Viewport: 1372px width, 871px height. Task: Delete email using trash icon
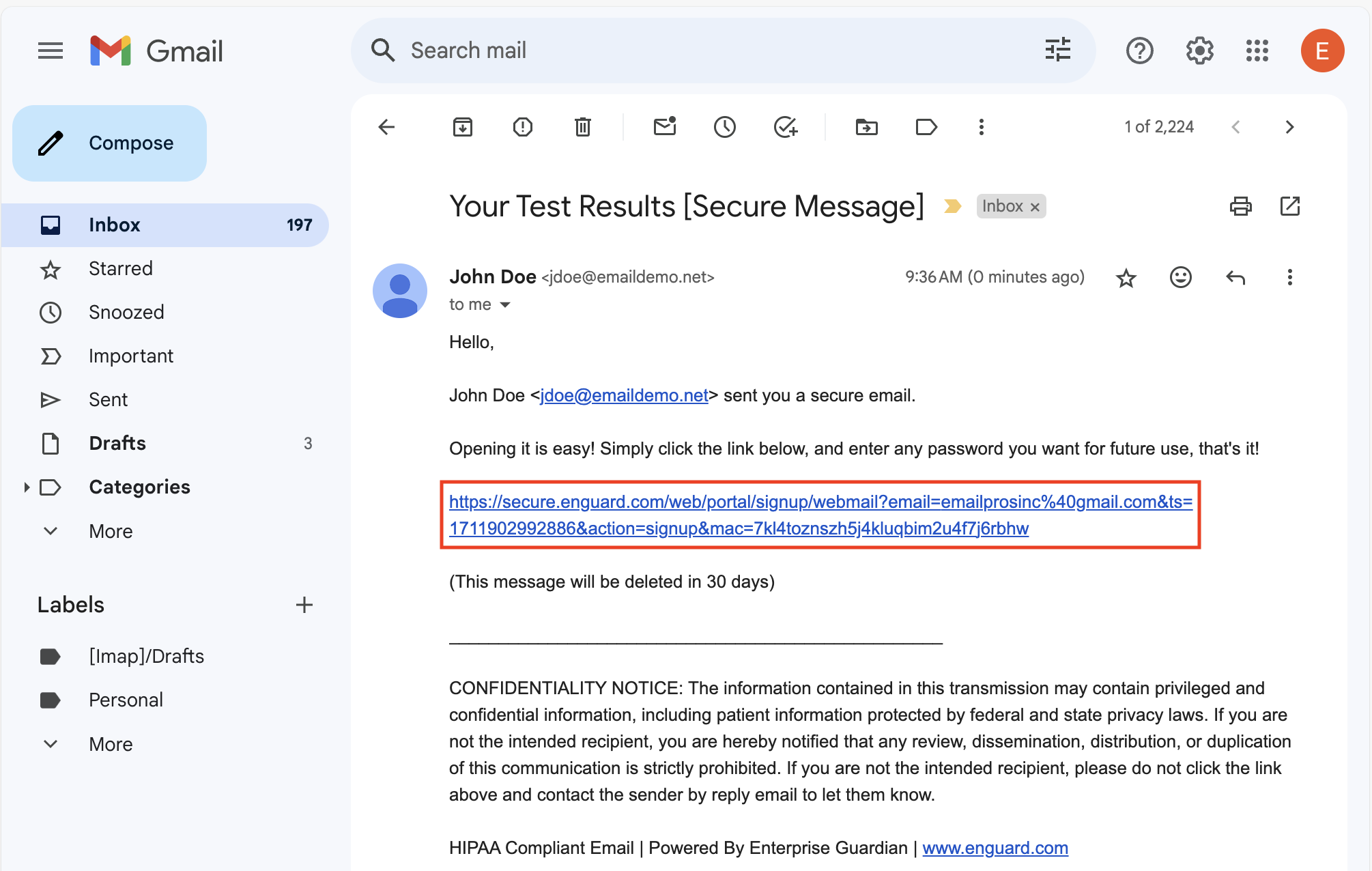pyautogui.click(x=583, y=127)
